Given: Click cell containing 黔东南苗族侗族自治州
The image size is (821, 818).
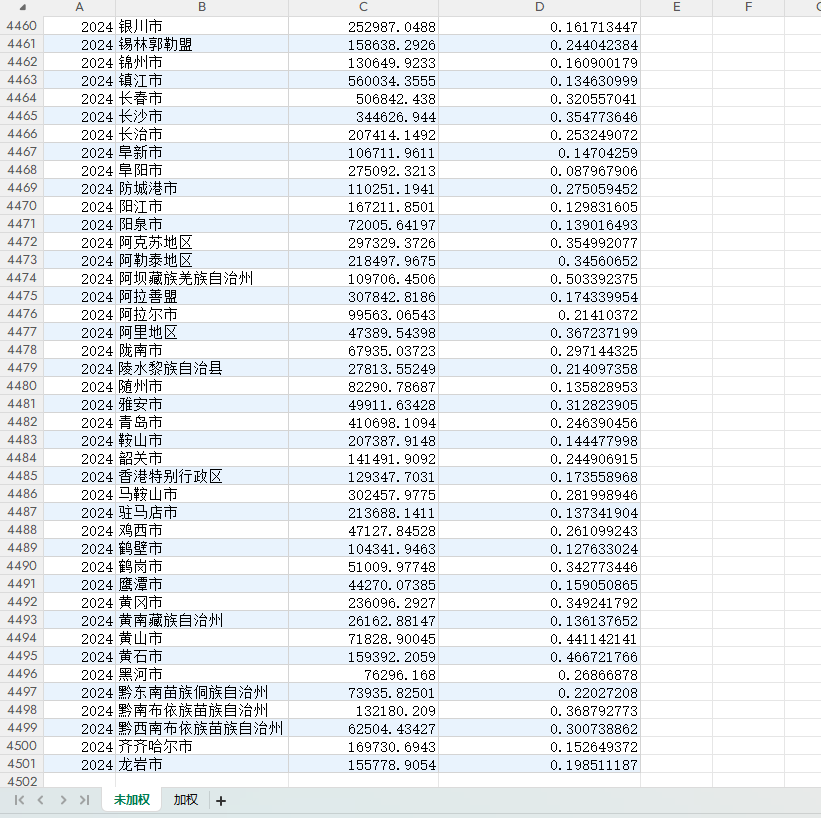Looking at the screenshot, I should [202, 692].
